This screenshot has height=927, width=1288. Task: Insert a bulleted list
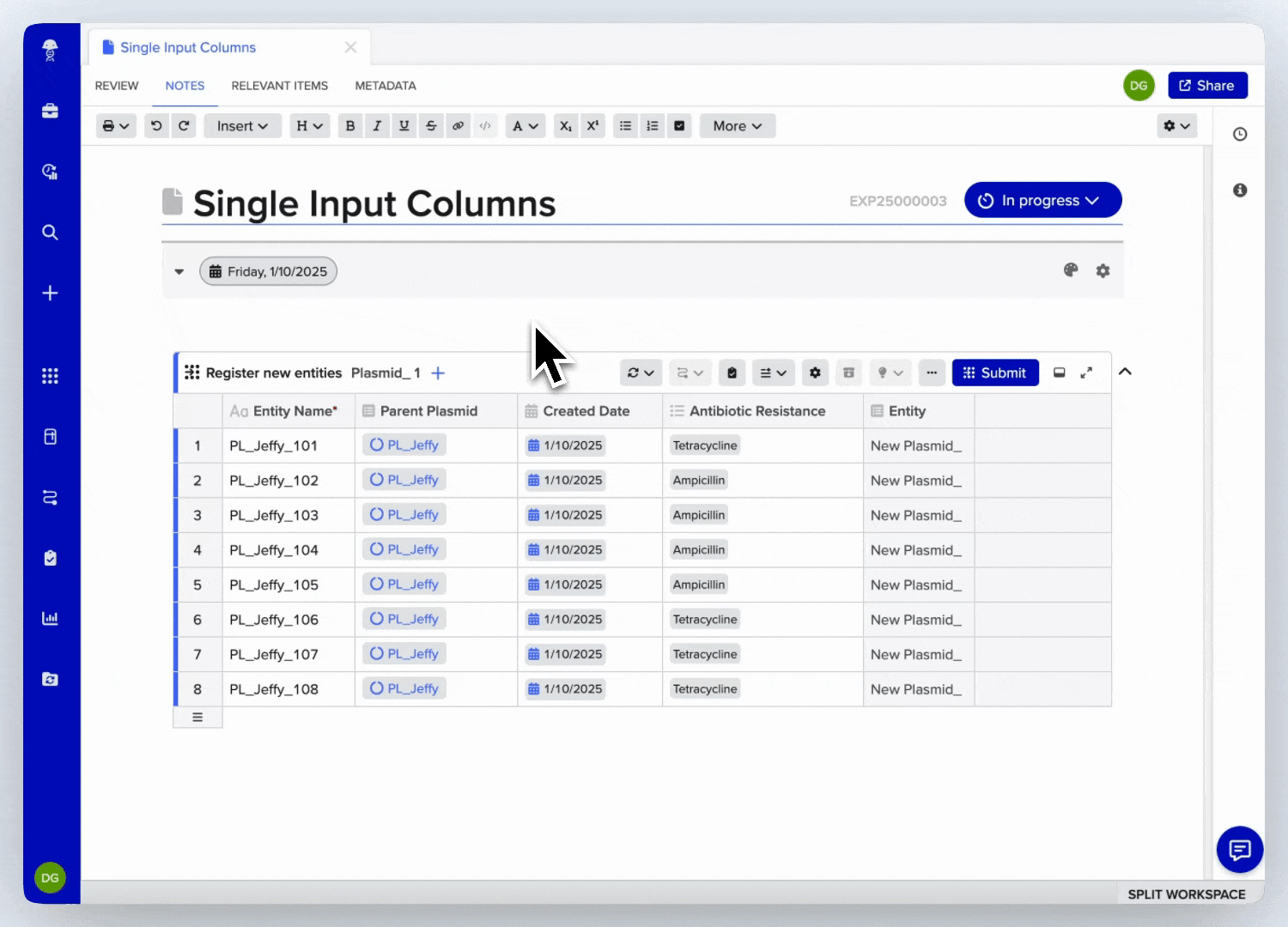click(x=625, y=126)
